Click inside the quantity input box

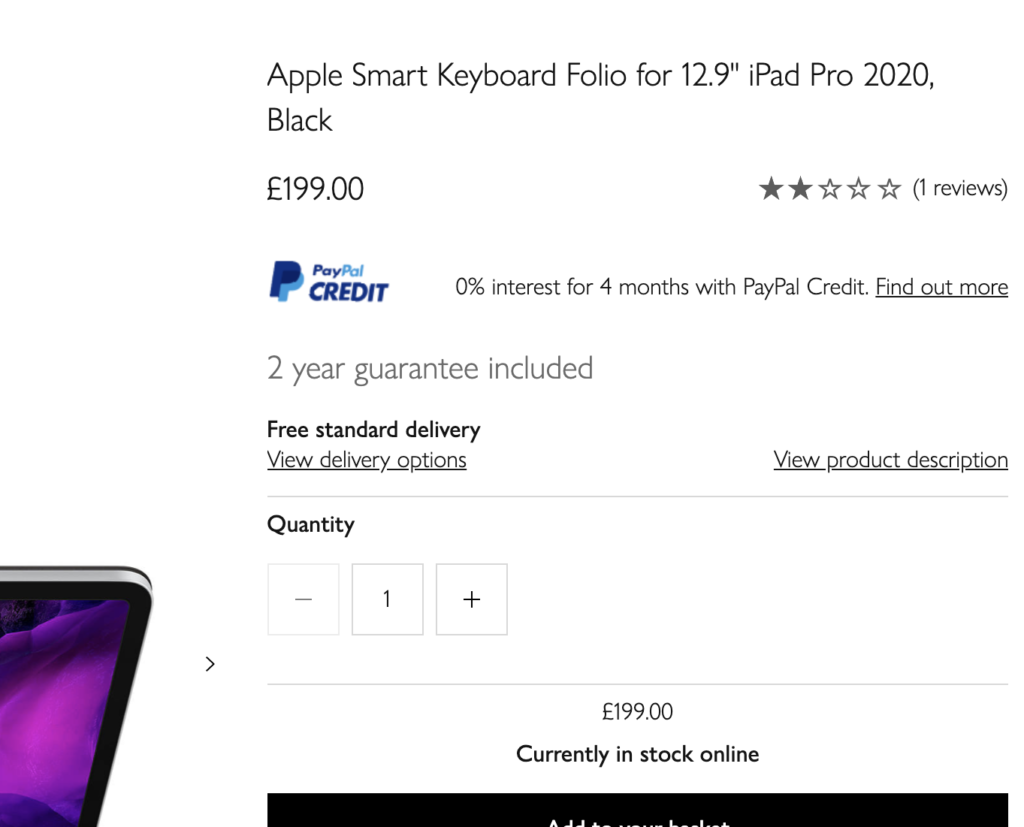(387, 599)
